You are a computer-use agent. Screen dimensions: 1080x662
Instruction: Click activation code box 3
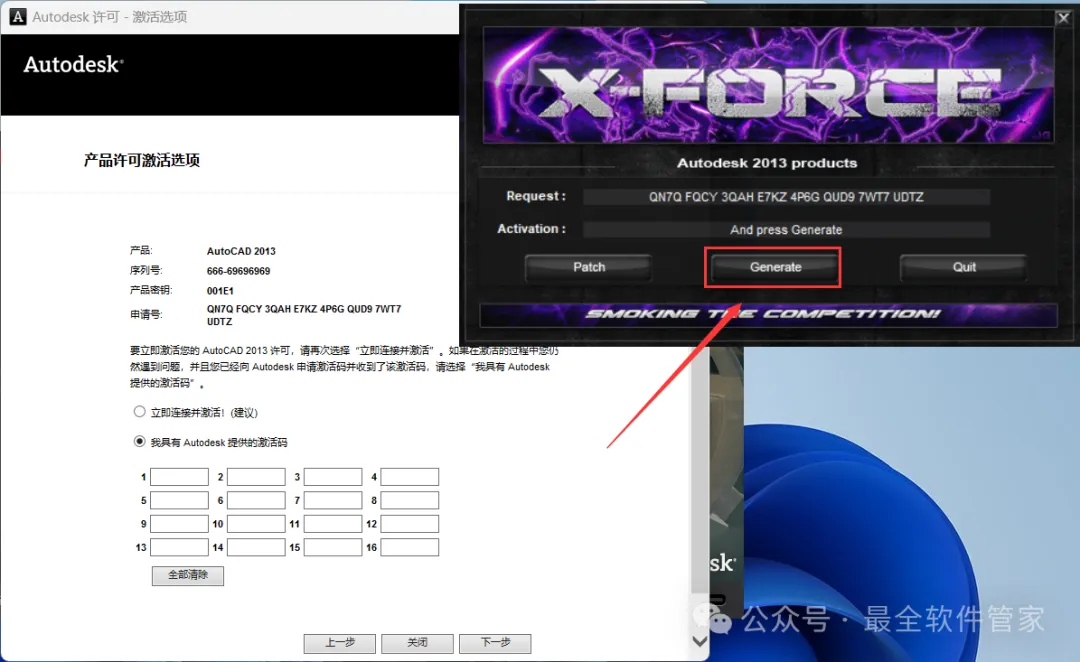(333, 477)
